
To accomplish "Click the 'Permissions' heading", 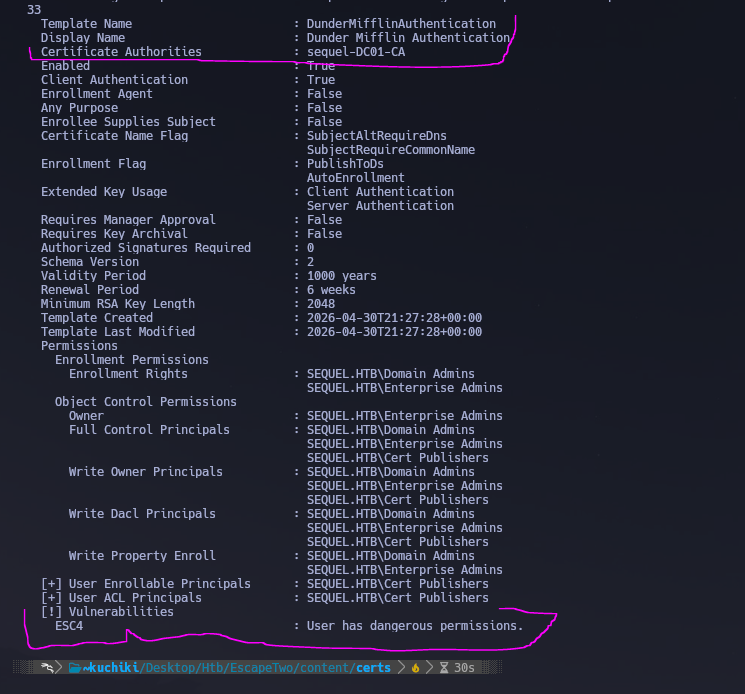I will click(x=79, y=346).
